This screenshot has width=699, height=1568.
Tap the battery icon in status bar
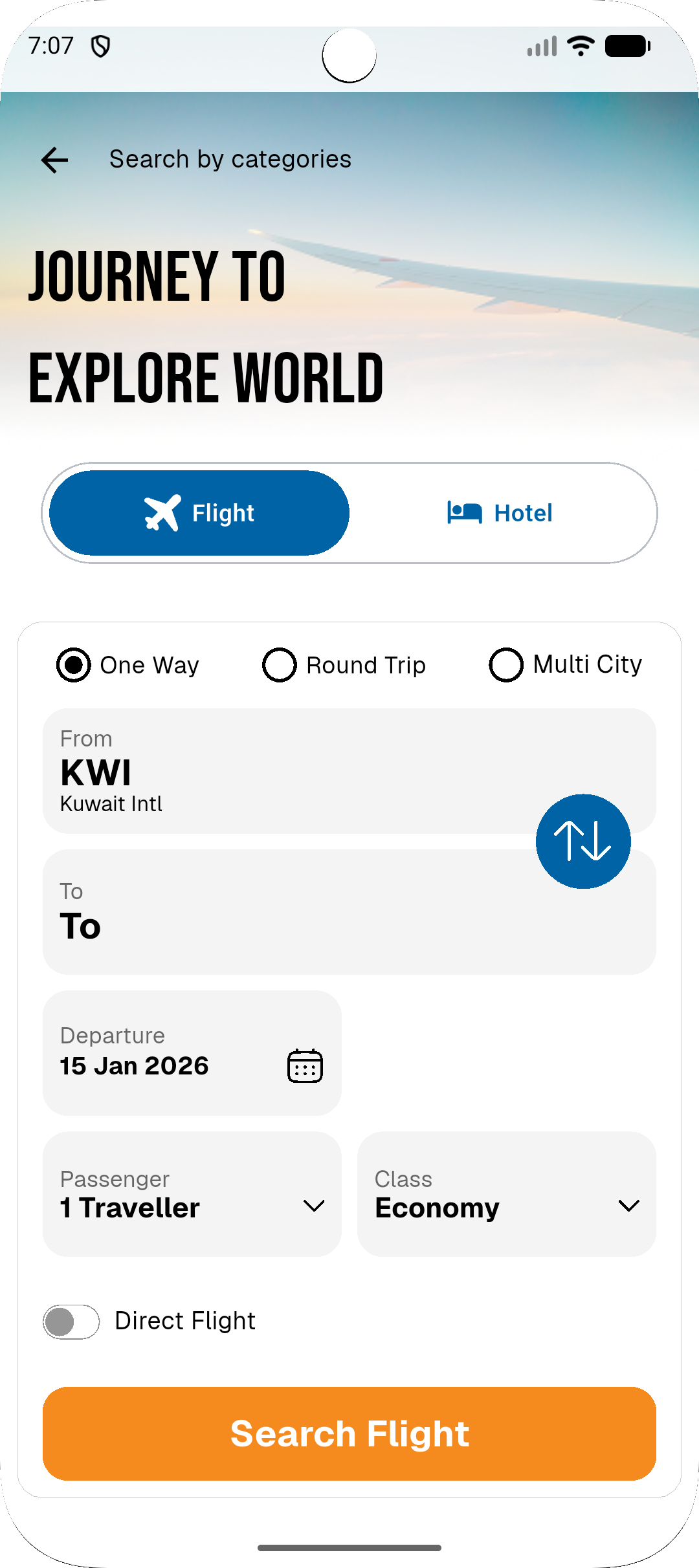[x=627, y=46]
